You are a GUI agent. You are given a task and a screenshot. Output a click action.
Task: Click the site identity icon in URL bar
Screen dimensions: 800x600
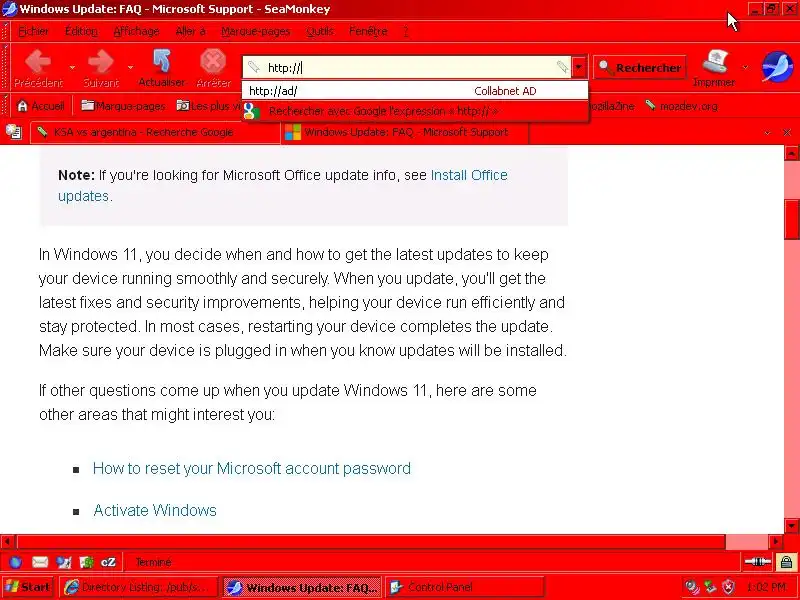[254, 67]
